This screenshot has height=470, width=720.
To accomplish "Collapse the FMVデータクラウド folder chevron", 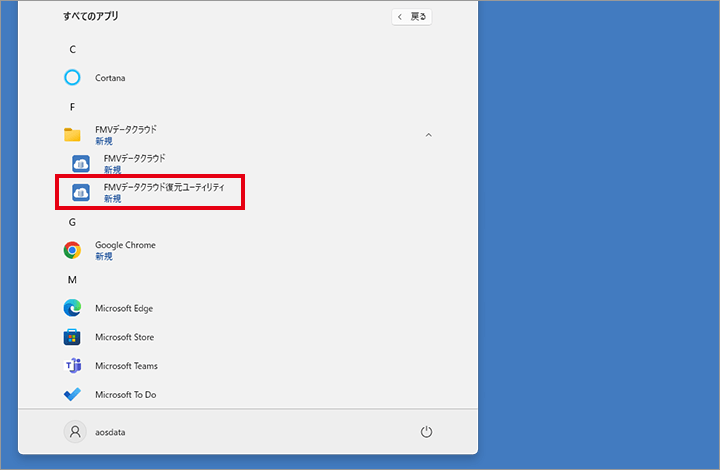I will coord(429,135).
